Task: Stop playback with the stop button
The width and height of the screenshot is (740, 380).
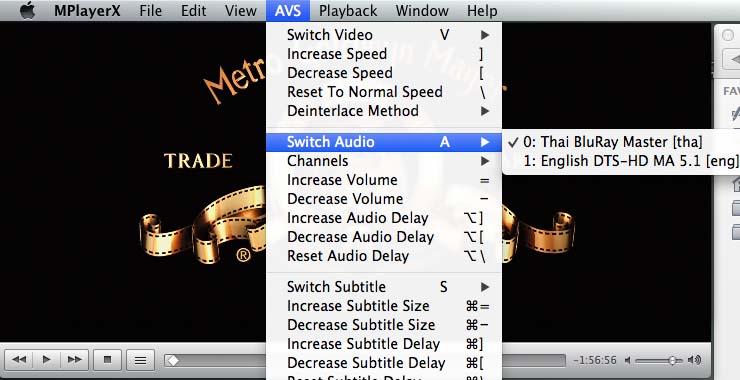Action: click(107, 360)
